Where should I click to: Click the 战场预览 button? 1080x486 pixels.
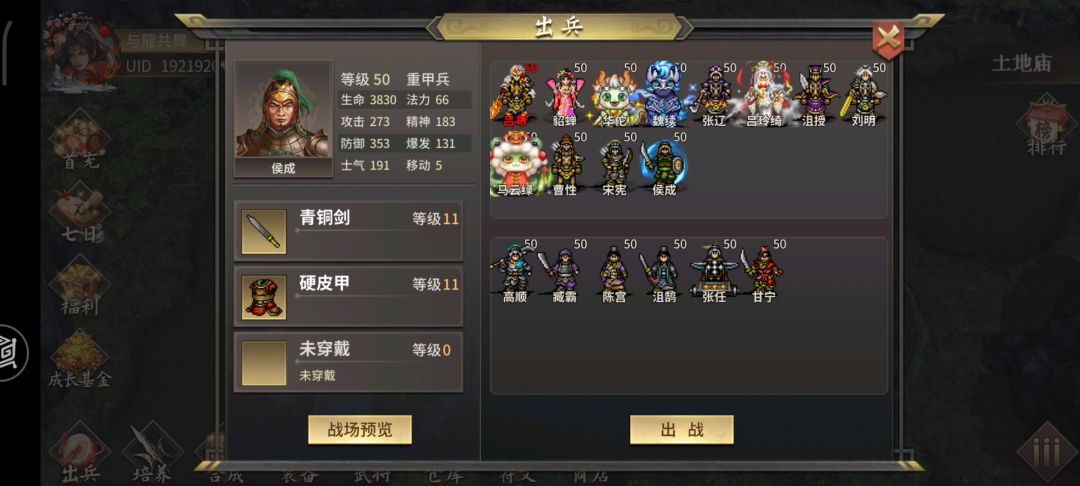click(x=360, y=430)
